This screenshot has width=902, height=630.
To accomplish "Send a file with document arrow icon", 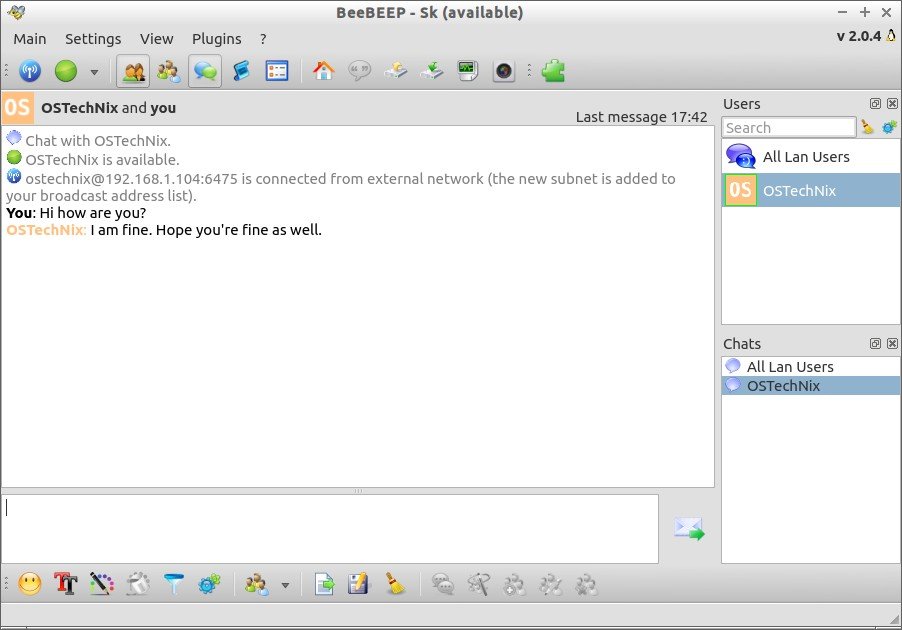I will tap(324, 585).
